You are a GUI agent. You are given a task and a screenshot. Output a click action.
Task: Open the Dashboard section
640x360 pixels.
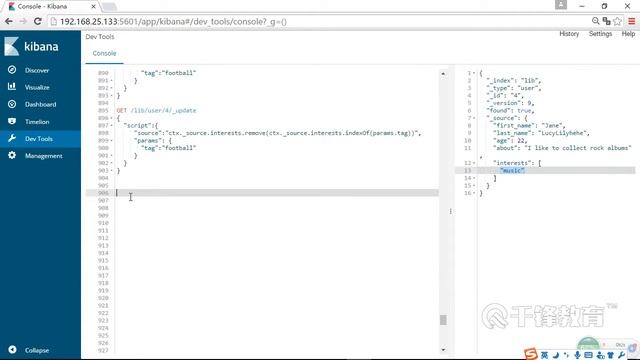pos(40,104)
